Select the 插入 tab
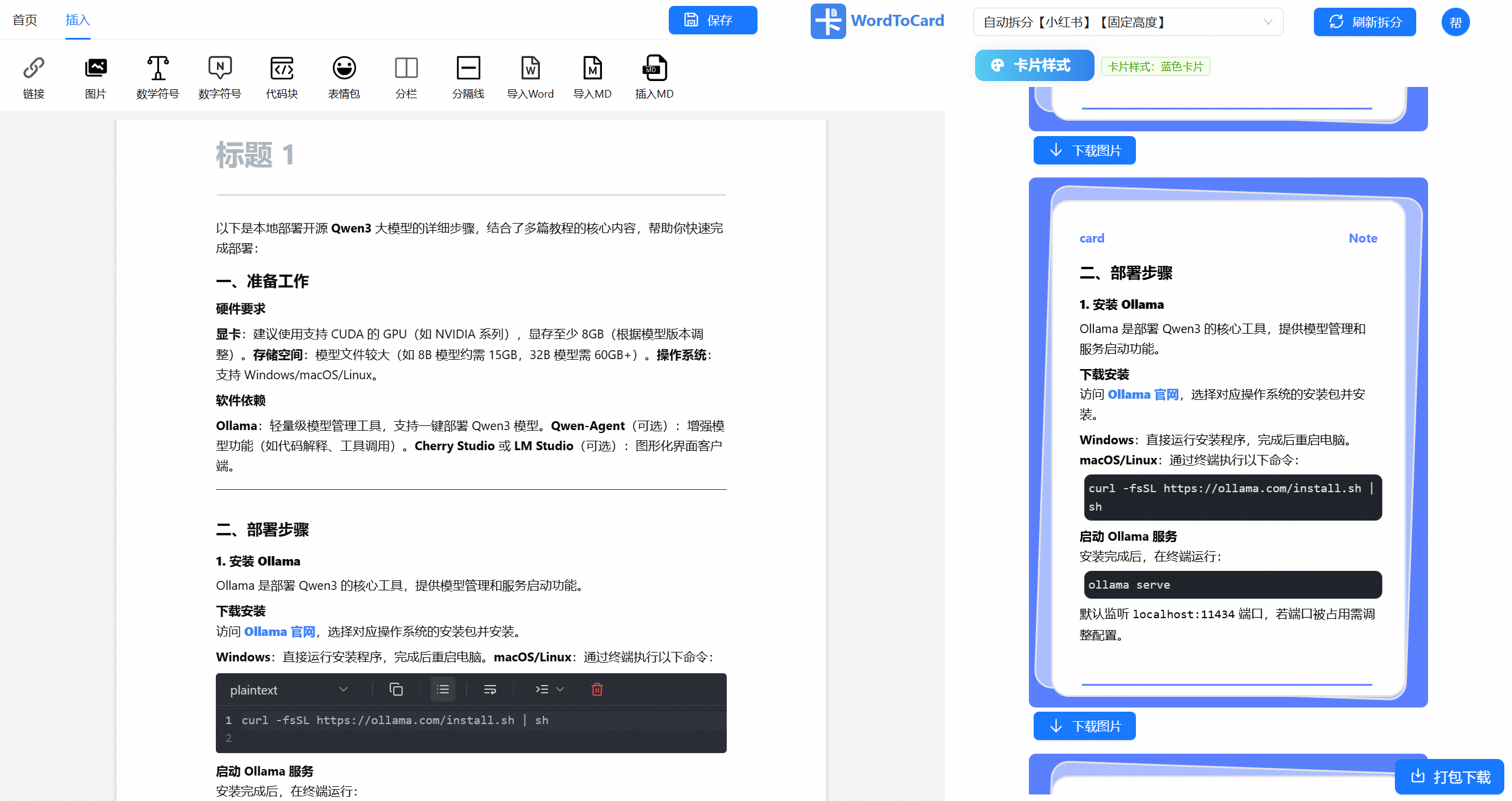The width and height of the screenshot is (1512, 801). tap(77, 20)
